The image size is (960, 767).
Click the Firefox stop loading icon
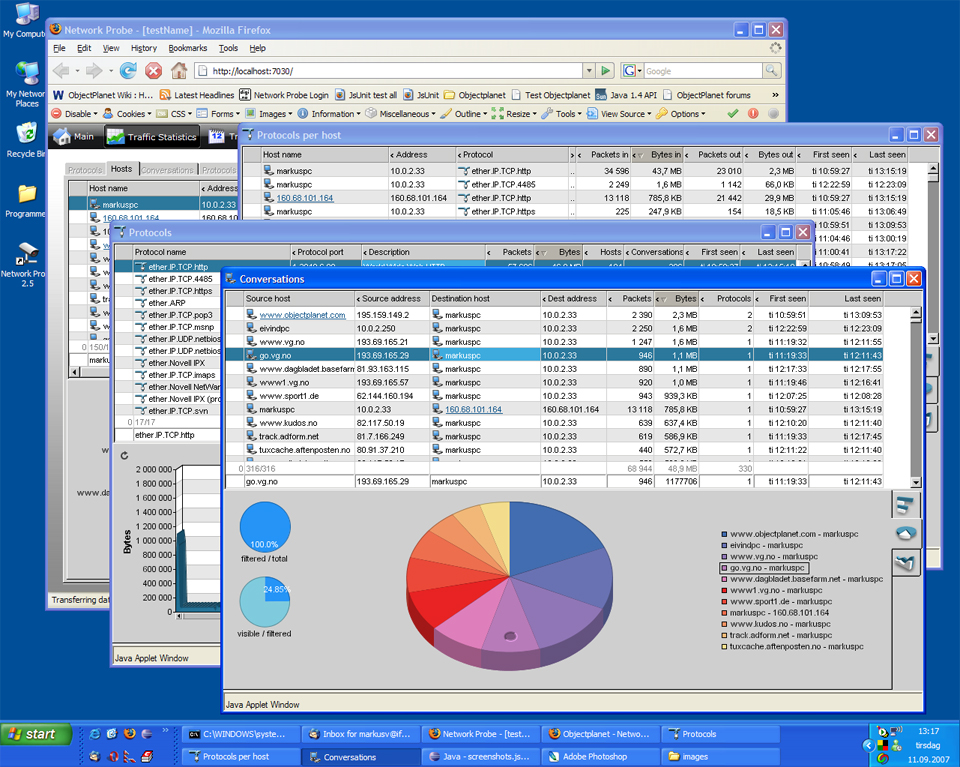tap(153, 71)
